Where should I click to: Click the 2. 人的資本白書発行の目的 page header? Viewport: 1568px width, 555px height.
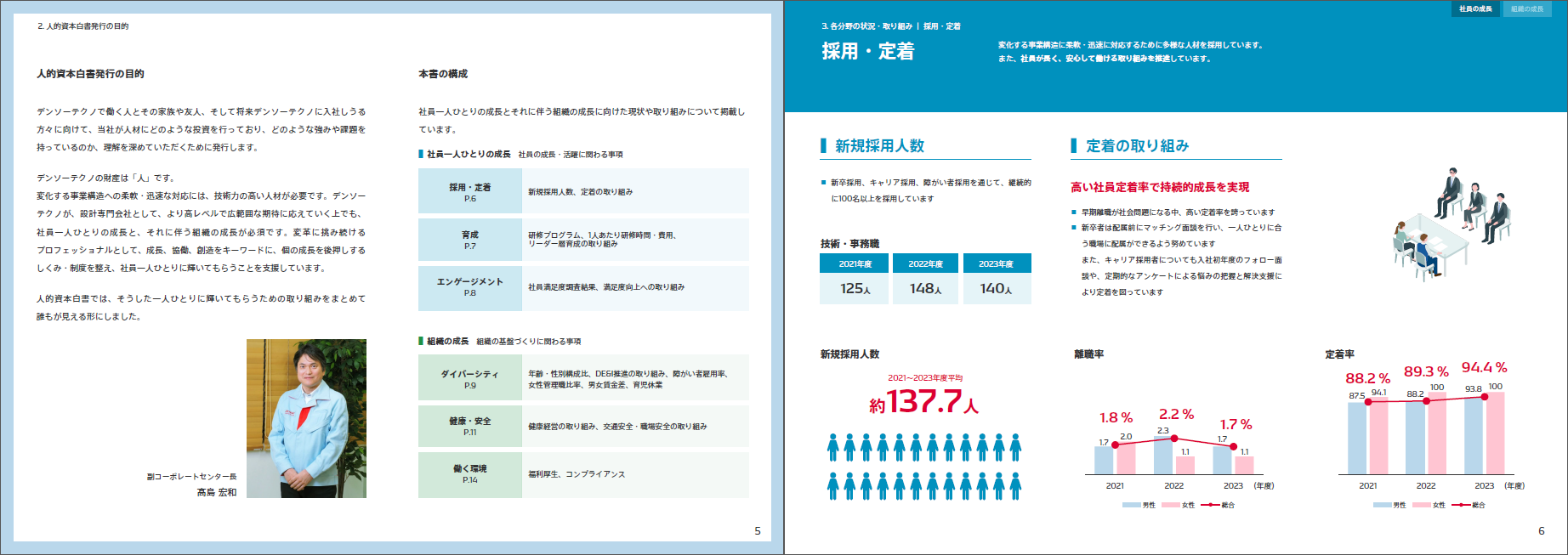[82, 26]
